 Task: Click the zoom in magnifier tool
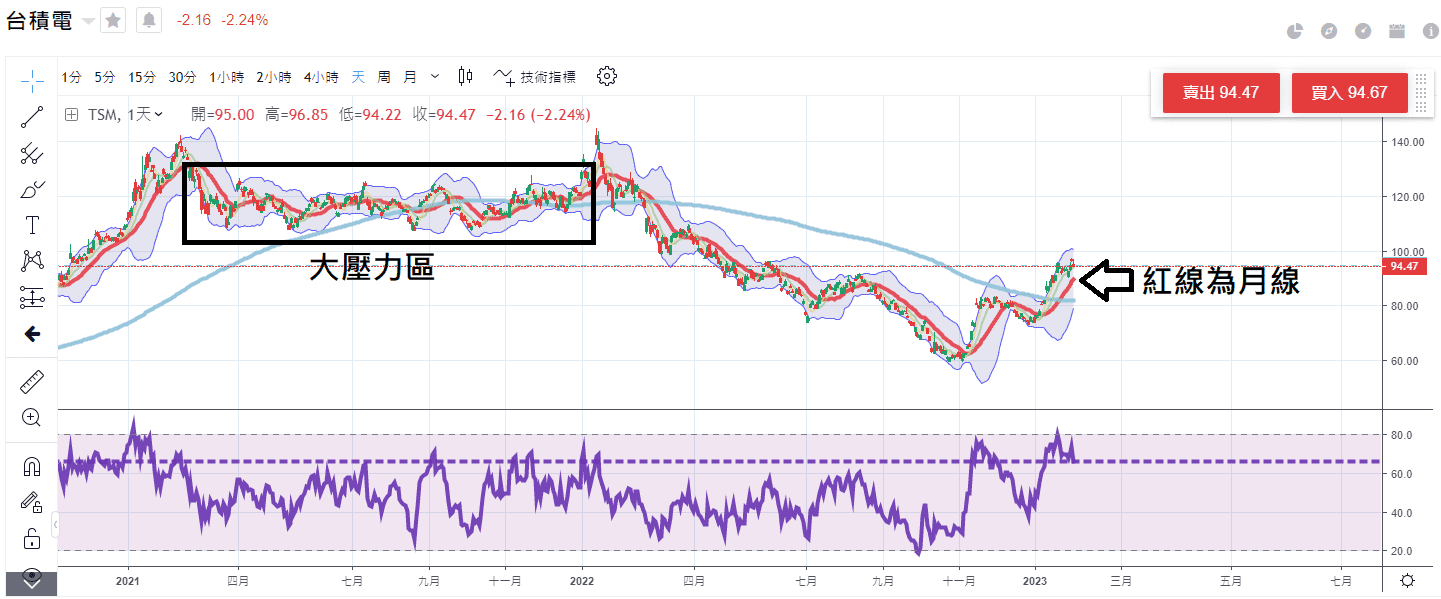point(32,417)
